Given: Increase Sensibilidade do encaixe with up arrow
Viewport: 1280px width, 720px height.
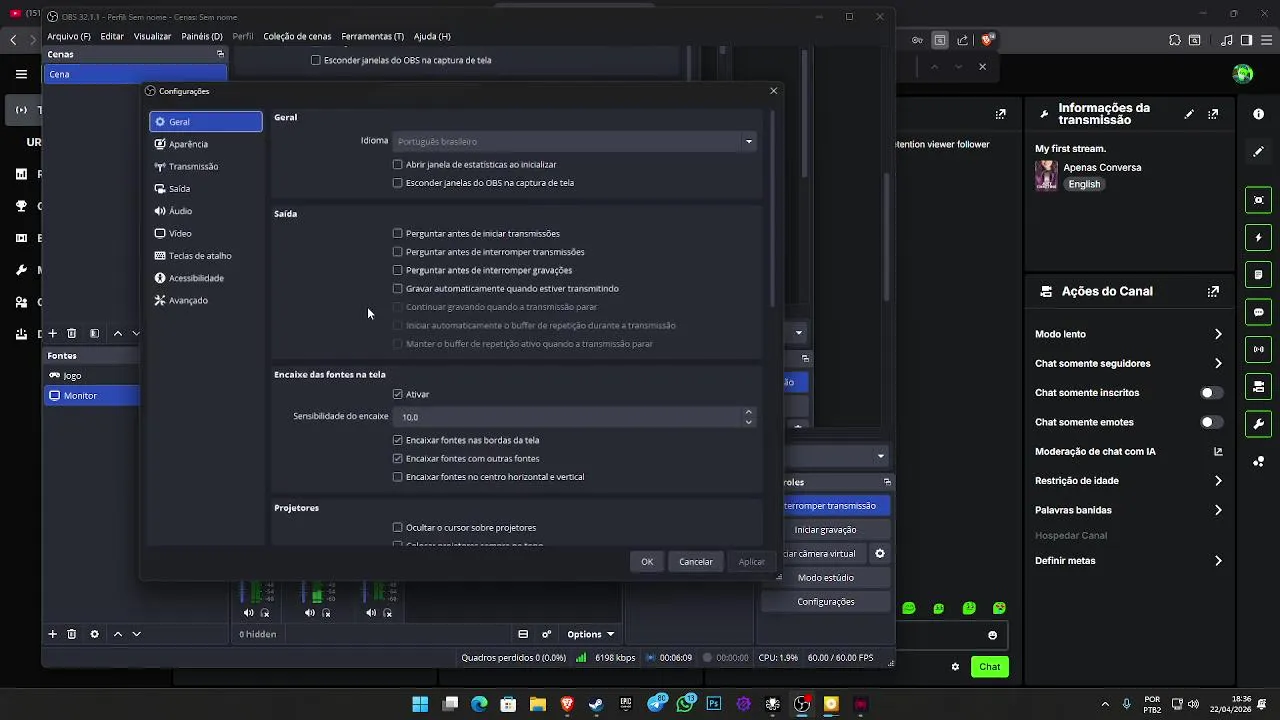Looking at the screenshot, I should click(x=748, y=412).
